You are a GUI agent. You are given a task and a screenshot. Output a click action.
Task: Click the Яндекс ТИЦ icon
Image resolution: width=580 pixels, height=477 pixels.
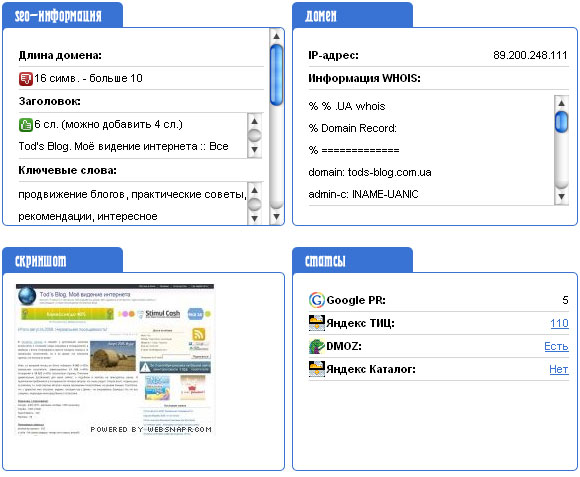[317, 323]
